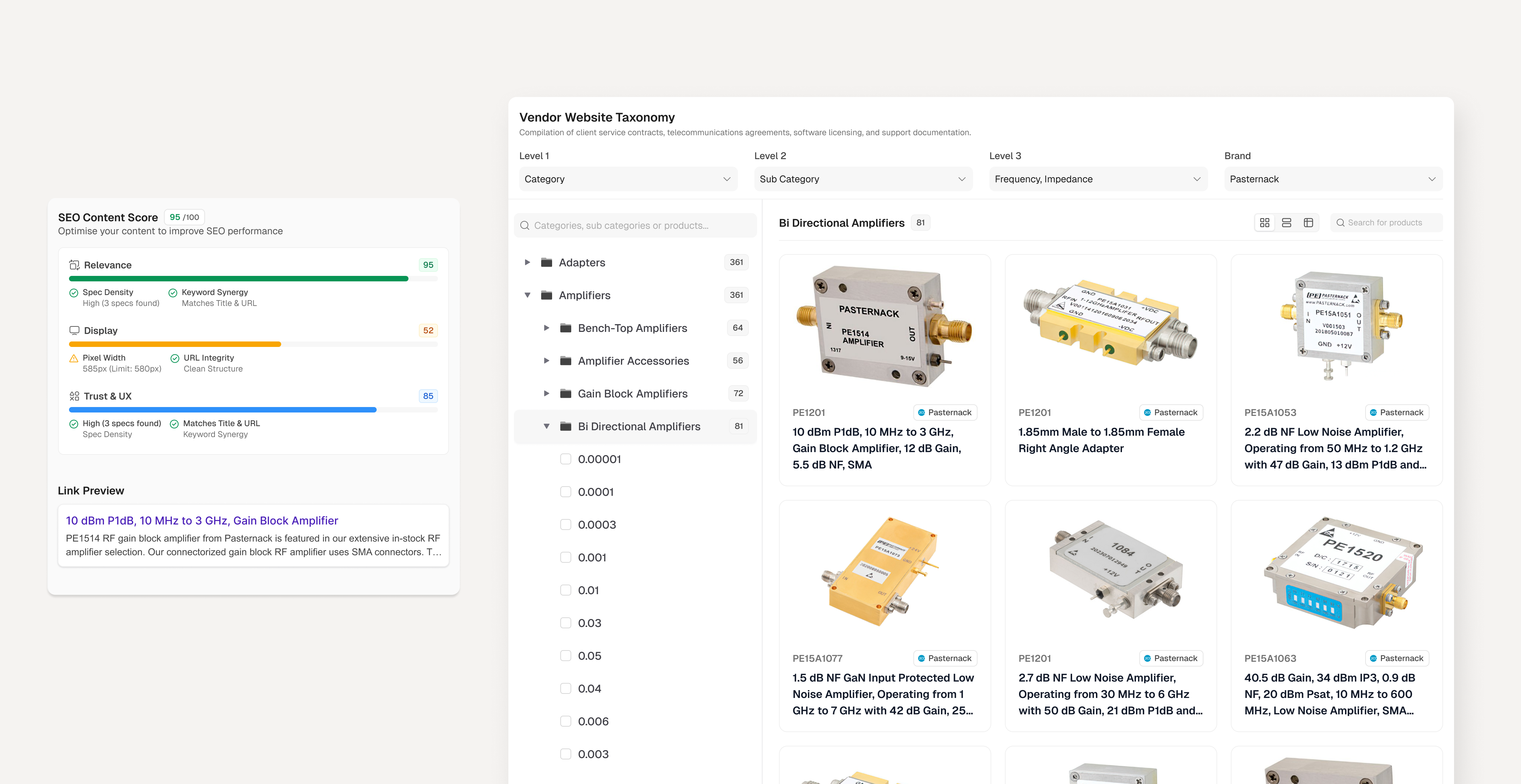Screen dimensions: 1521x784
Task: Click magnifier icon in product search
Action: pyautogui.click(x=1340, y=222)
